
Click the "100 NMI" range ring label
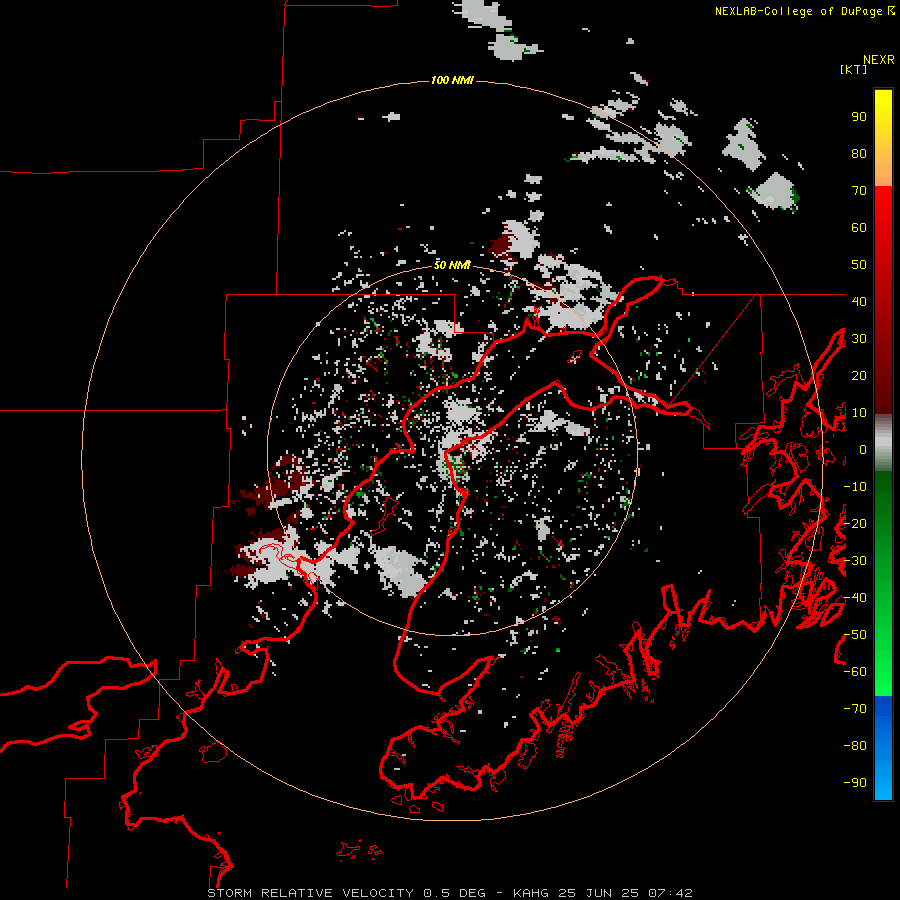coord(452,80)
